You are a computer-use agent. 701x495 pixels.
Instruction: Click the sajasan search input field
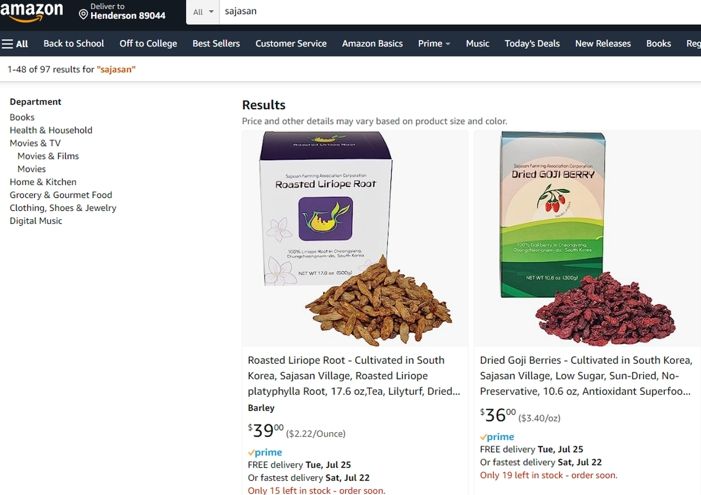(460, 12)
